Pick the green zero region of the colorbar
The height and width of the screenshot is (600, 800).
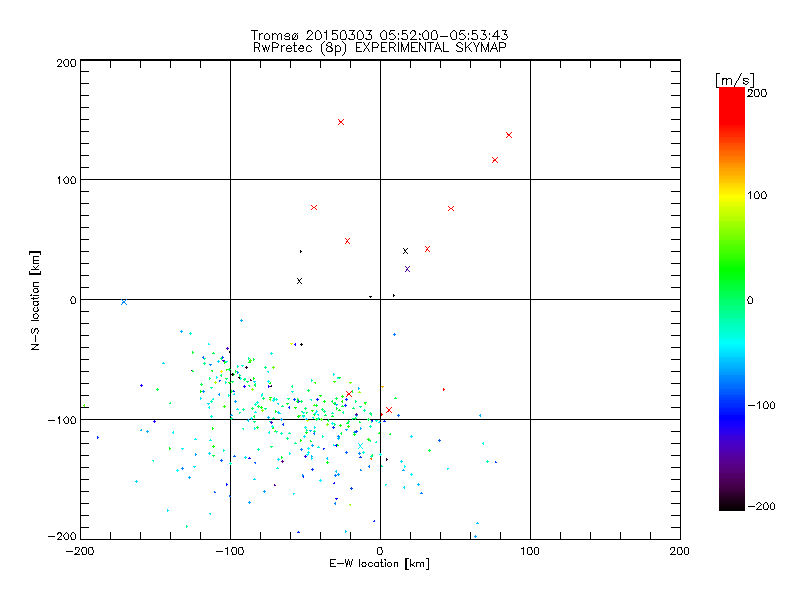pos(732,300)
